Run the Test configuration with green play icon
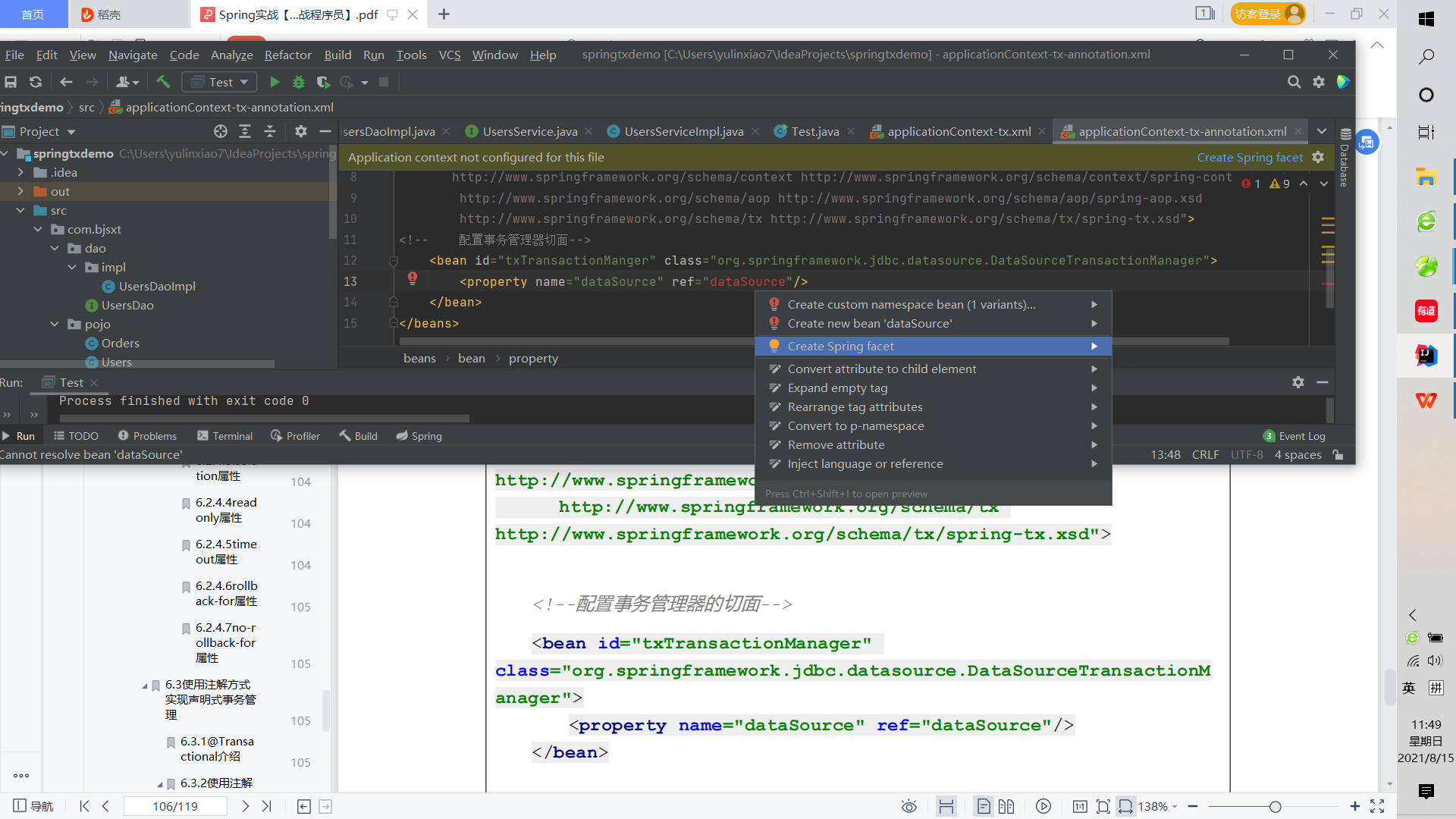Screen dimensions: 1456x819 275,82
